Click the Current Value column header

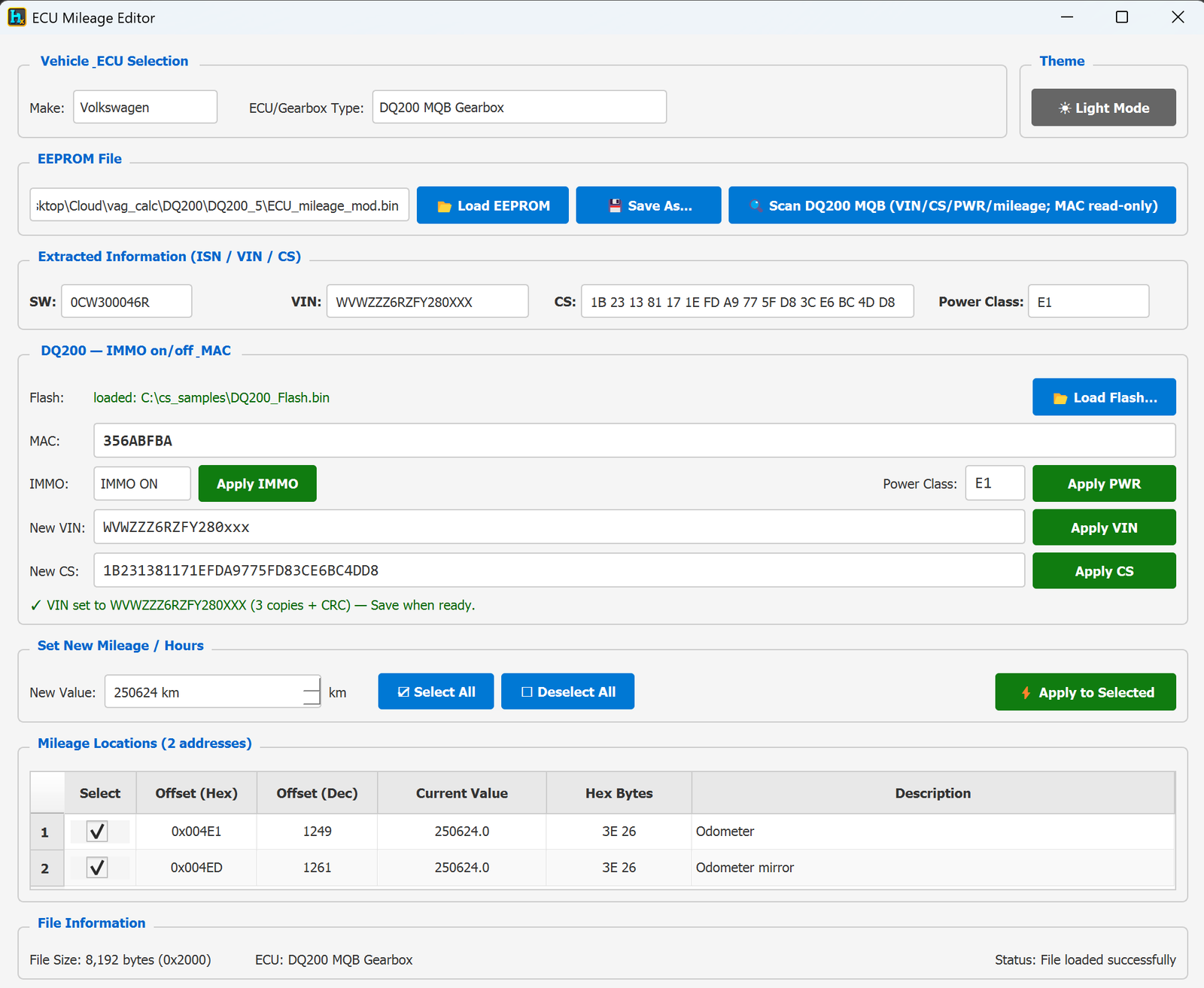point(462,793)
